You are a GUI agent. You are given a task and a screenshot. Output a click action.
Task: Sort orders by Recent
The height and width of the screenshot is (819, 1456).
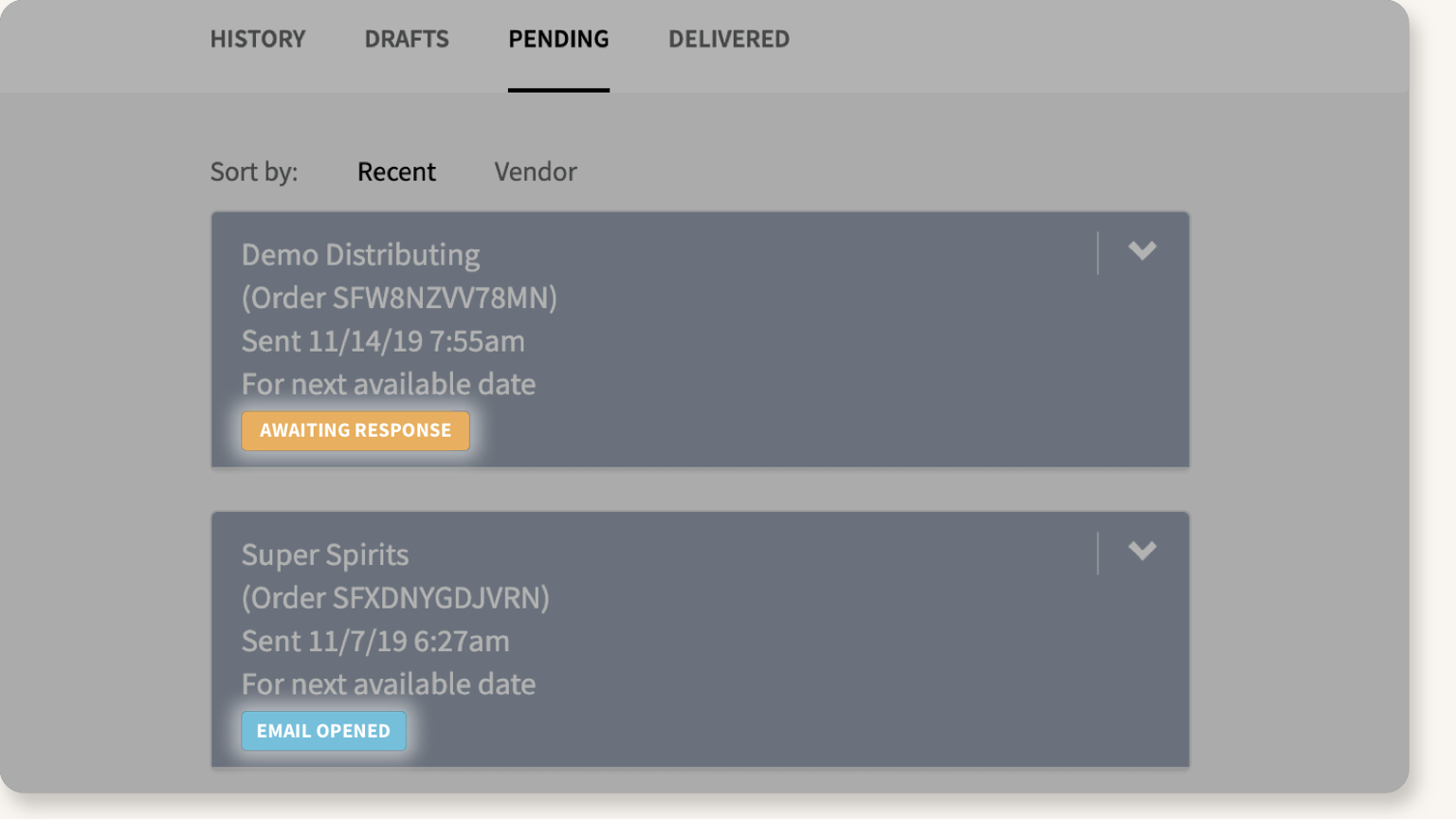coord(396,172)
